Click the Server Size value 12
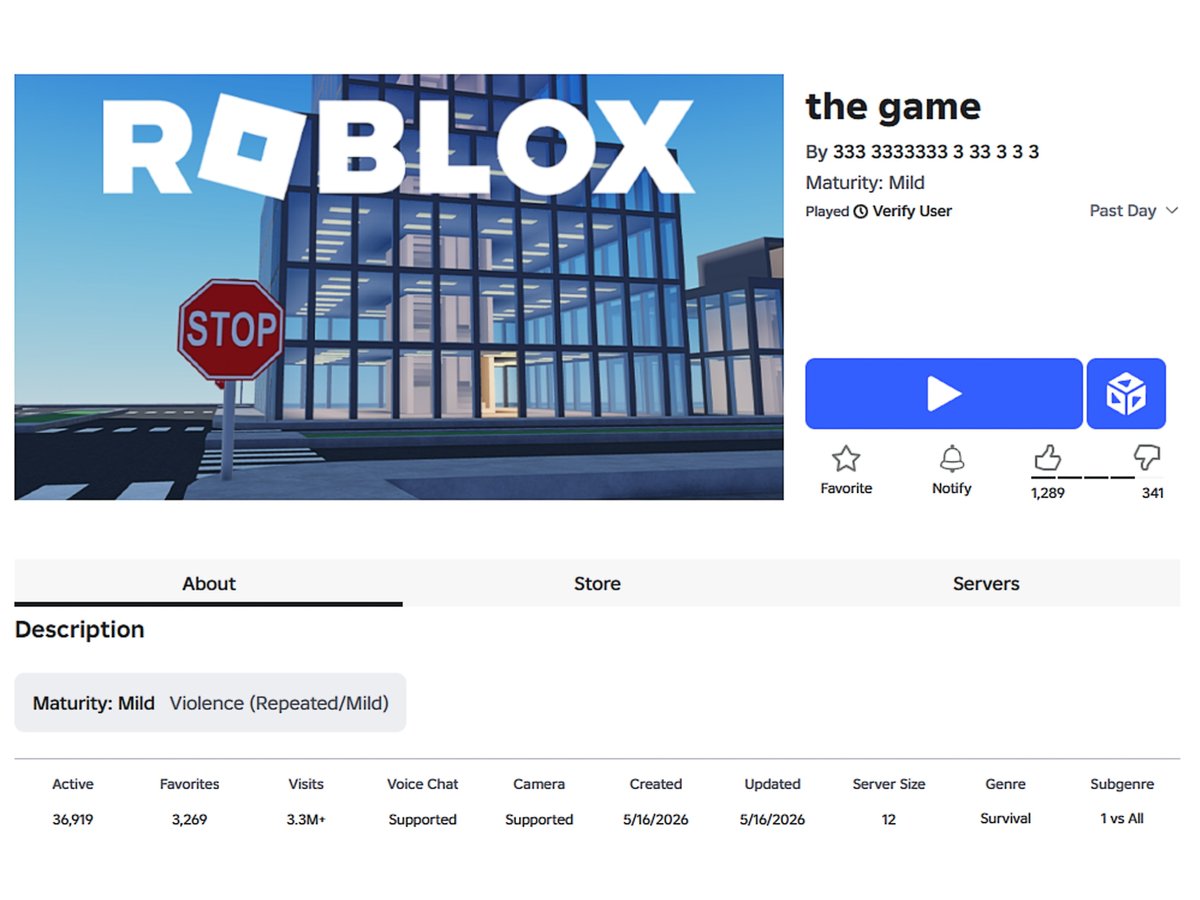 coord(889,819)
